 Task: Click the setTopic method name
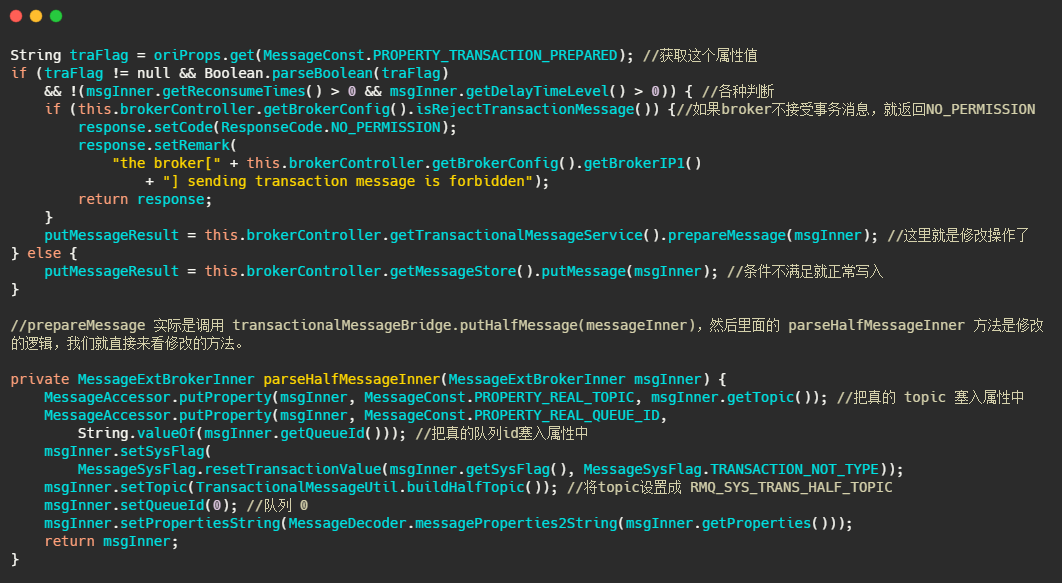154,488
